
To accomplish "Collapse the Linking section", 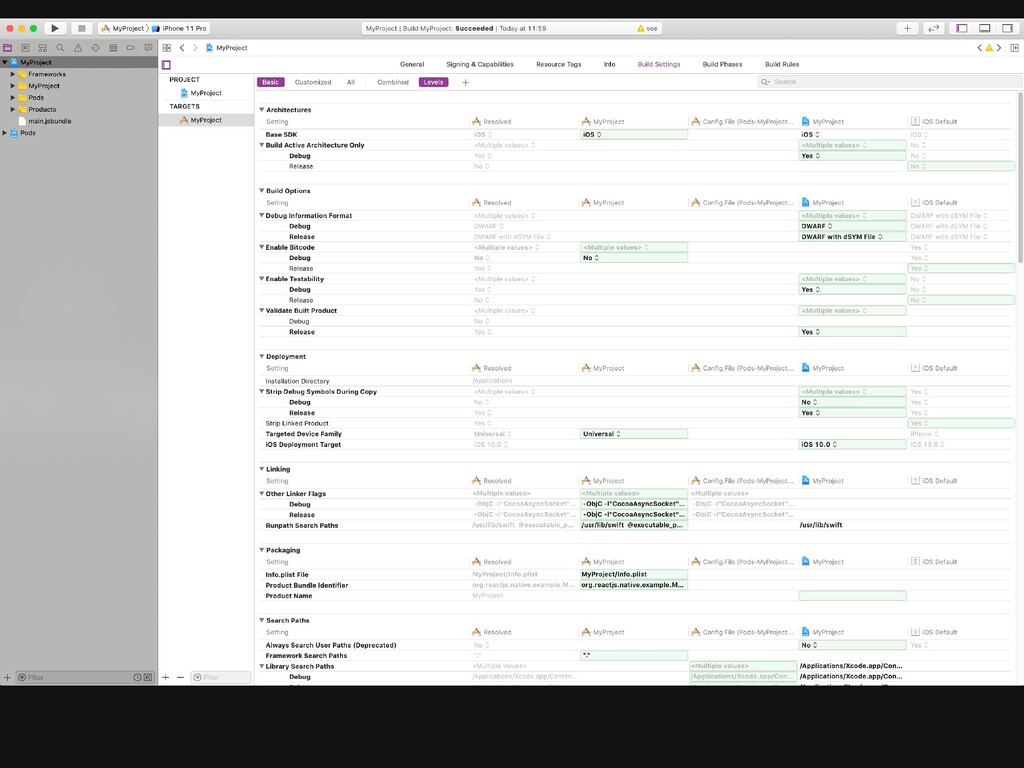I will click(261, 469).
